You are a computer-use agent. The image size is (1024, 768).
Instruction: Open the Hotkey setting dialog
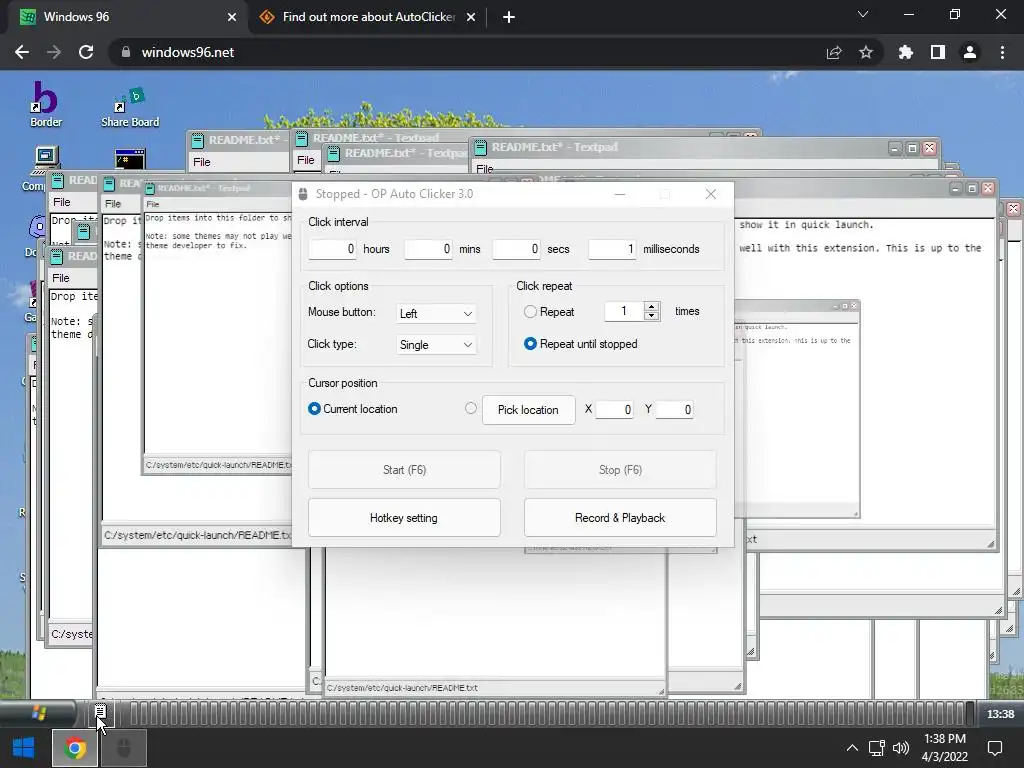pos(404,518)
